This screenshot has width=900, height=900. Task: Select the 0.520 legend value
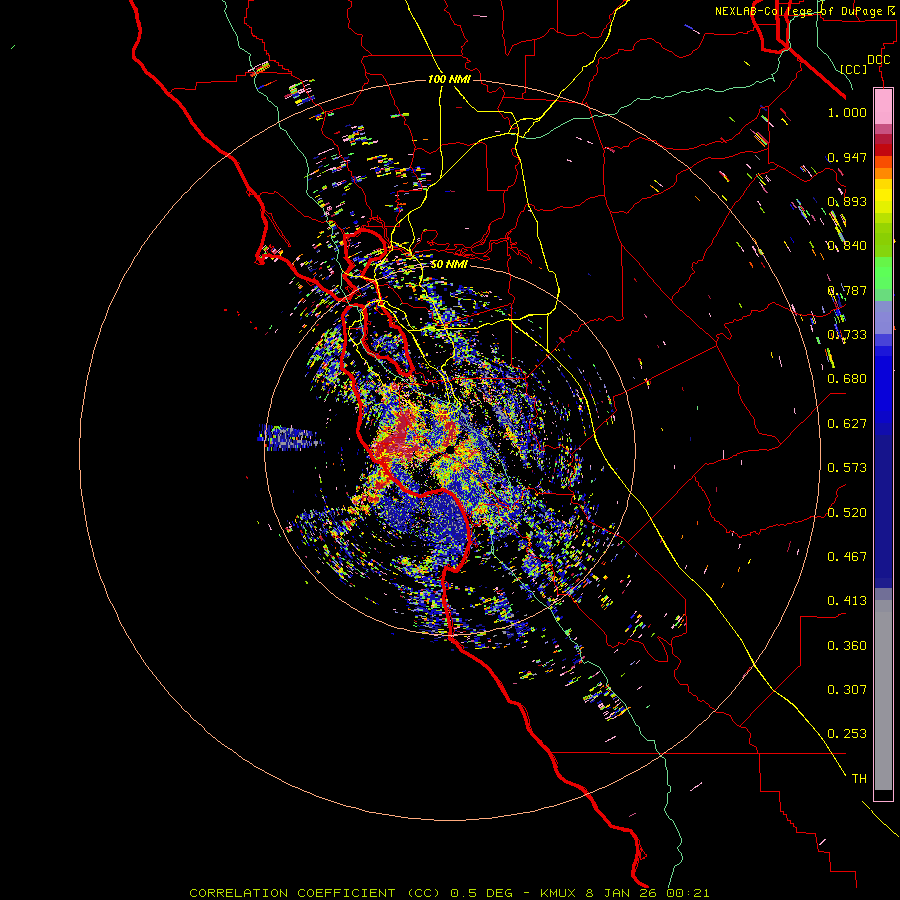[847, 513]
